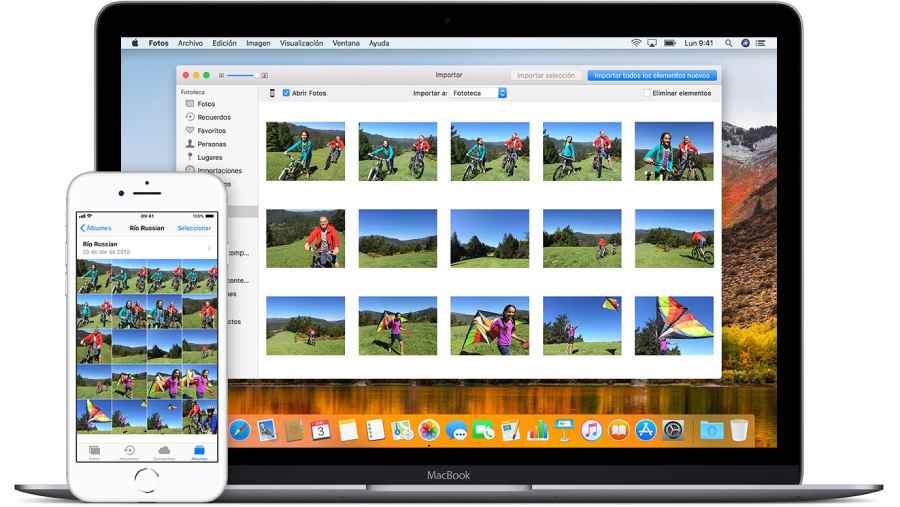Image resolution: width=900 pixels, height=507 pixels.
Task: Open the App Store in Dock
Action: tap(646, 430)
